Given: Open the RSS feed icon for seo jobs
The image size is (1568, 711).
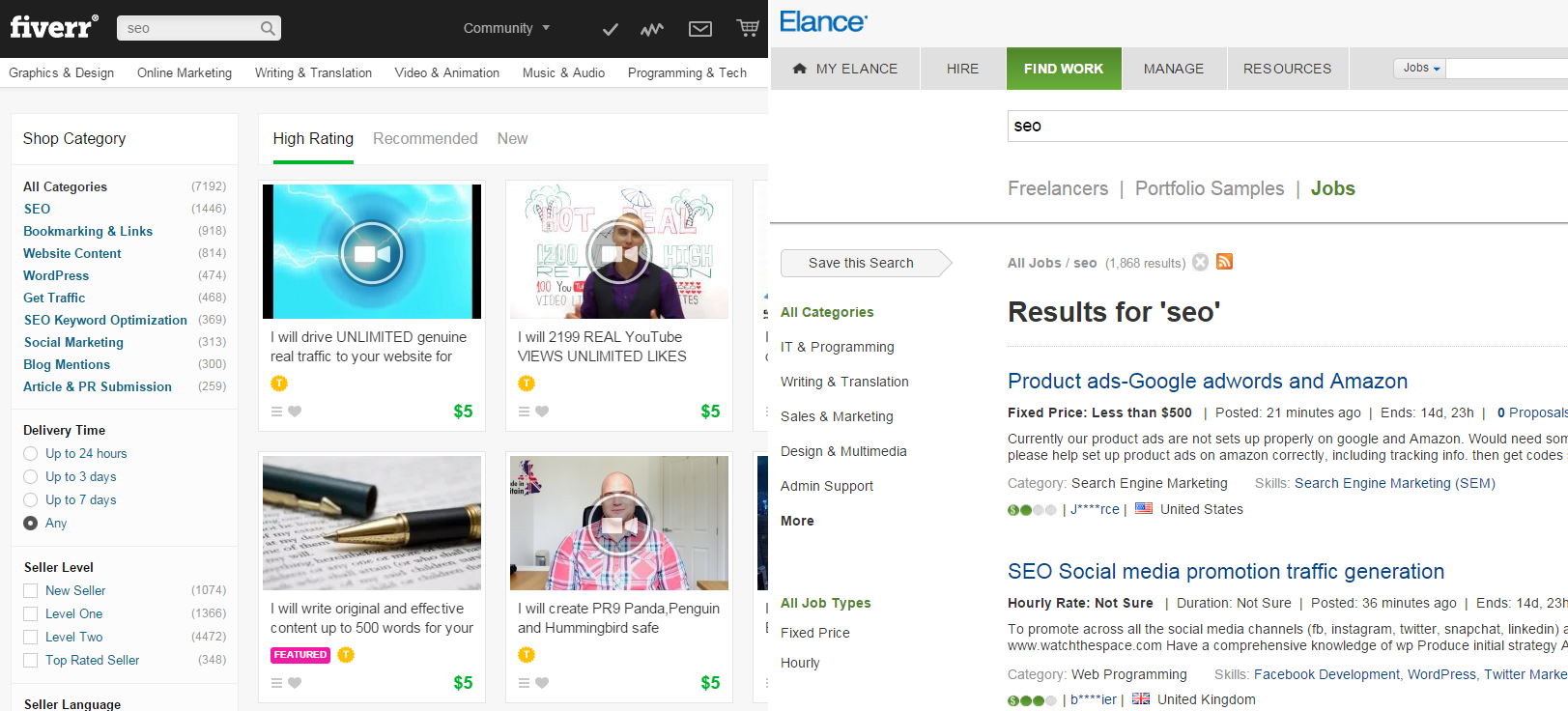Looking at the screenshot, I should 1224,262.
